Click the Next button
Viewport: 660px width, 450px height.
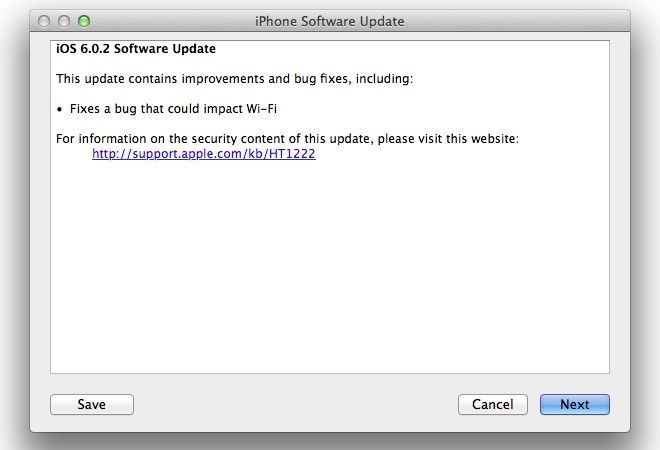pos(574,404)
